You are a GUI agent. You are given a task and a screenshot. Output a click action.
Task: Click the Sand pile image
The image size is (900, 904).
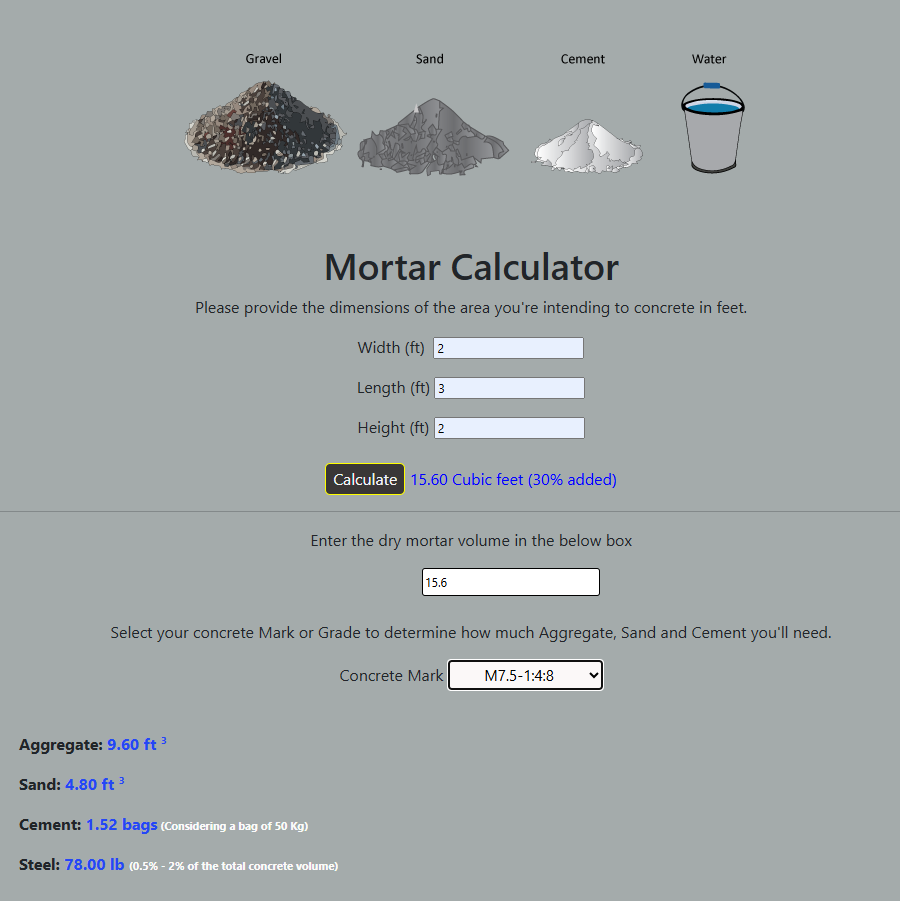(432, 133)
